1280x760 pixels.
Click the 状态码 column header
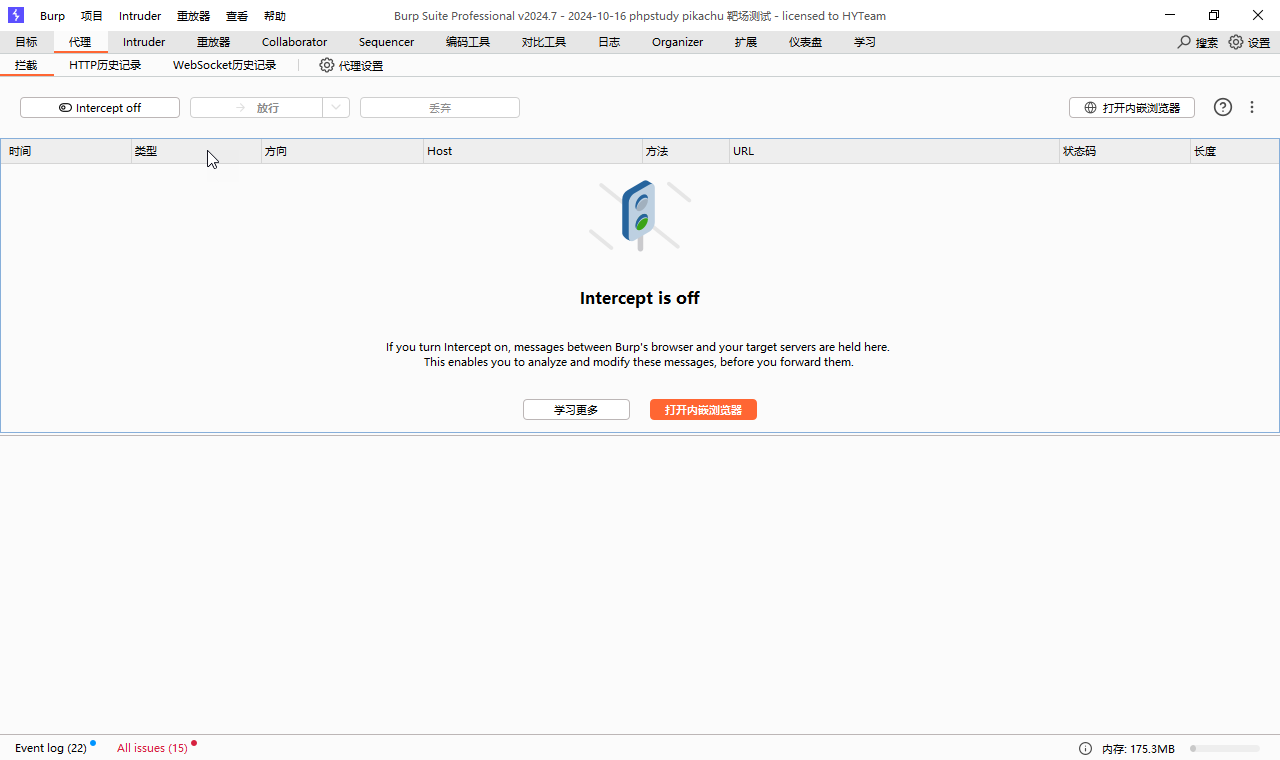1124,151
